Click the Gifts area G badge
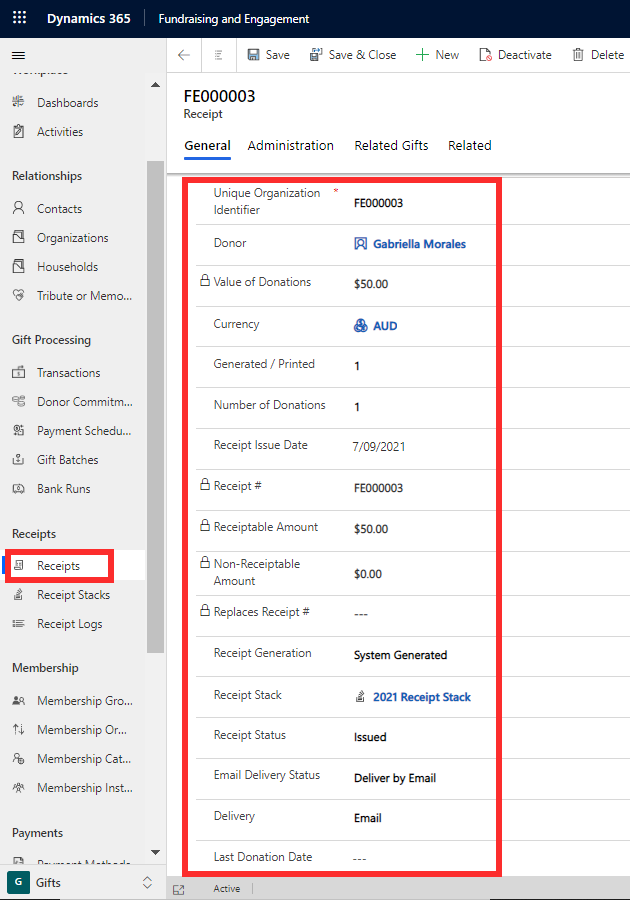Screen dimensions: 630x900 point(18,882)
